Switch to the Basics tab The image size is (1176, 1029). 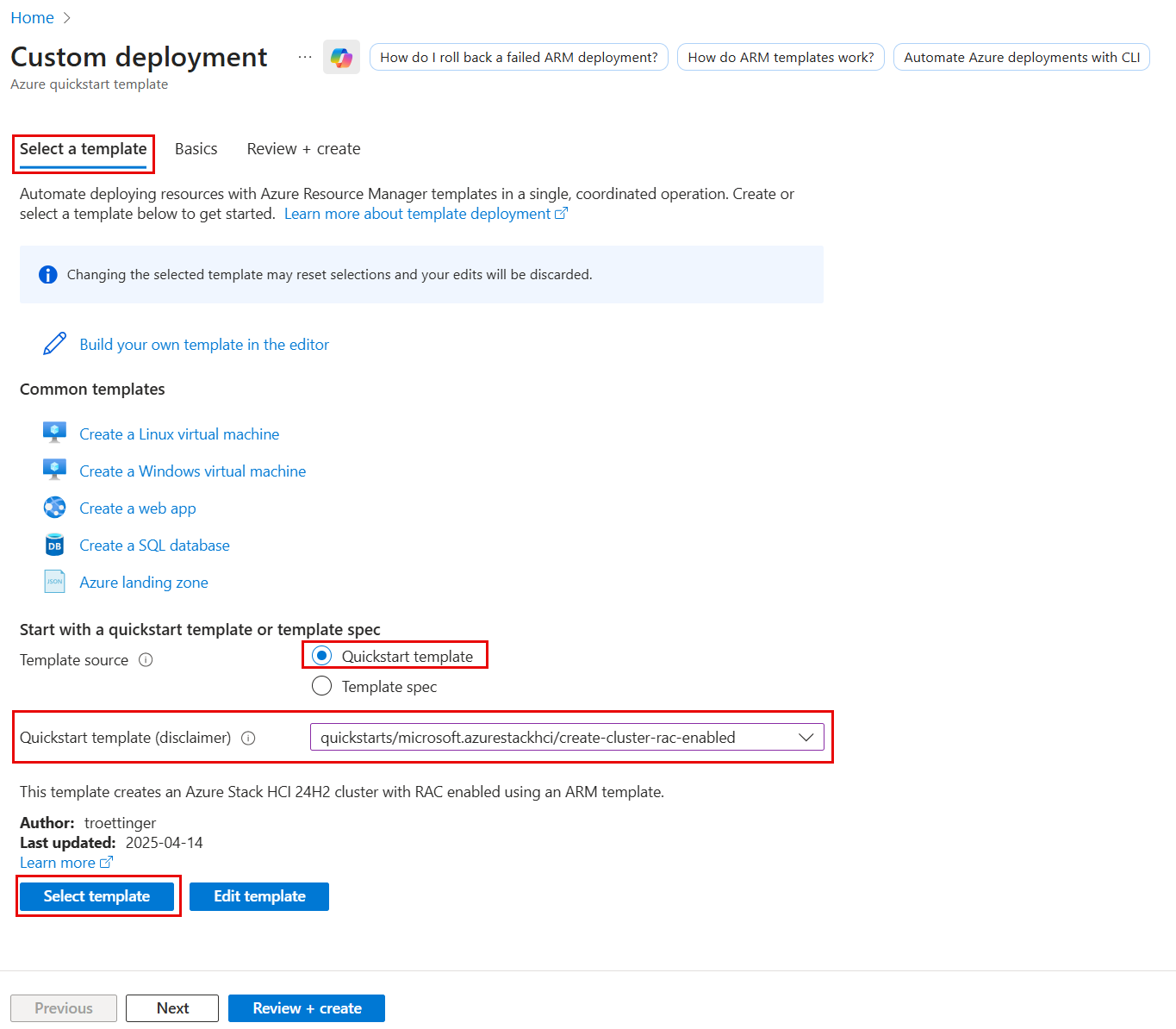[196, 149]
